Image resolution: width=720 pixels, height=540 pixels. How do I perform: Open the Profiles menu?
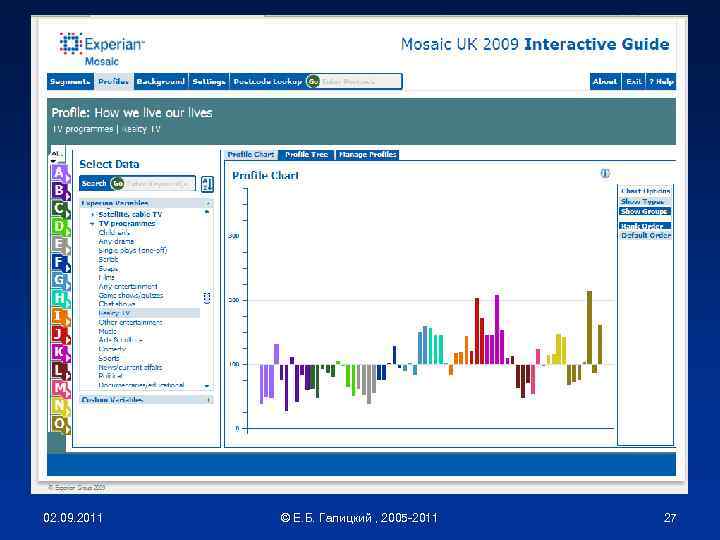tap(113, 82)
